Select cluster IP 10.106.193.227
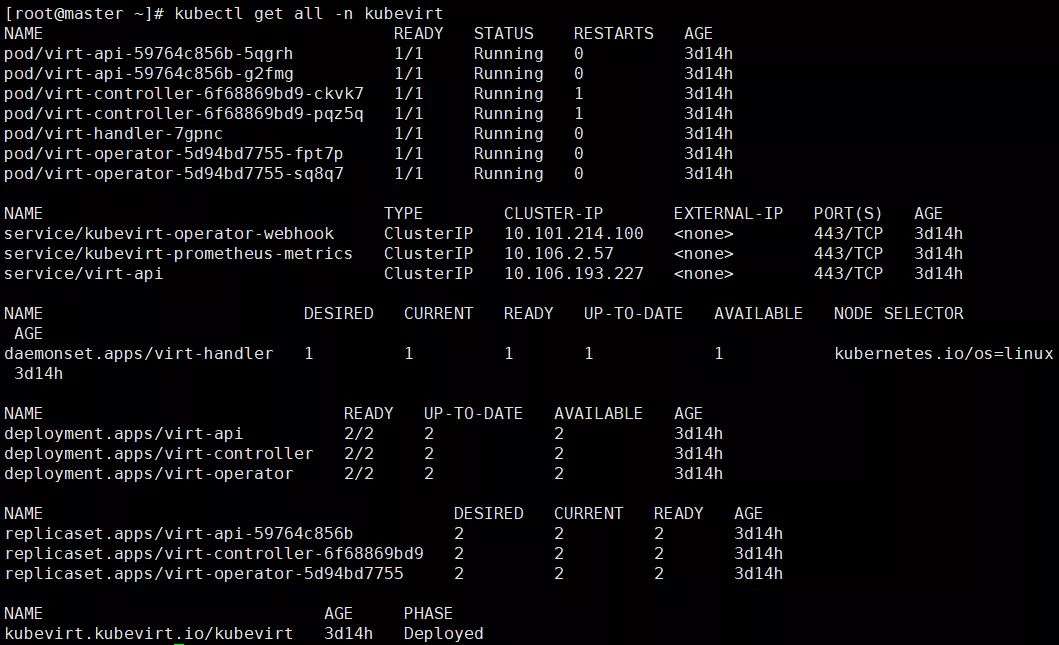The width and height of the screenshot is (1059, 645). pyautogui.click(x=573, y=274)
